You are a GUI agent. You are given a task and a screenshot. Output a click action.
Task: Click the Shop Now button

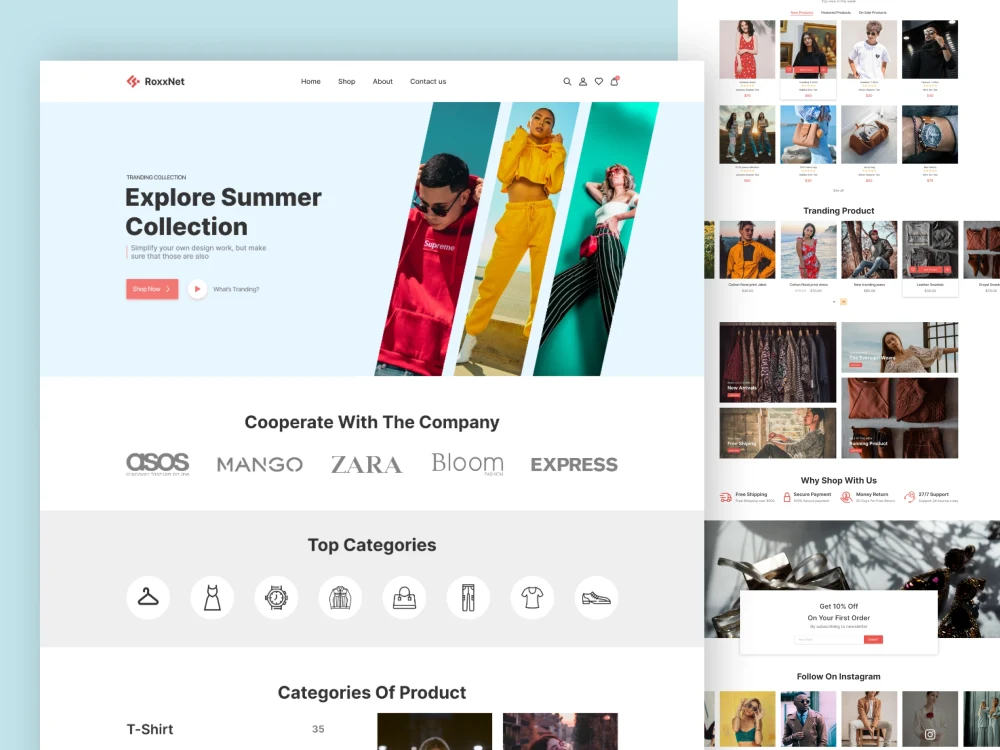coord(152,289)
